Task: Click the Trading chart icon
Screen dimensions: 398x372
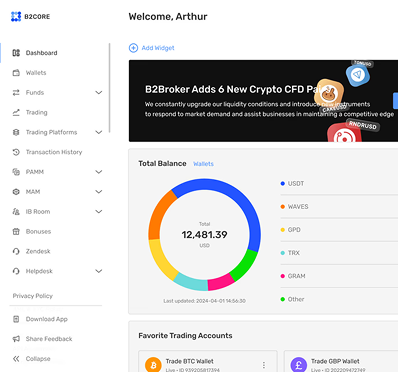Action: (x=16, y=112)
